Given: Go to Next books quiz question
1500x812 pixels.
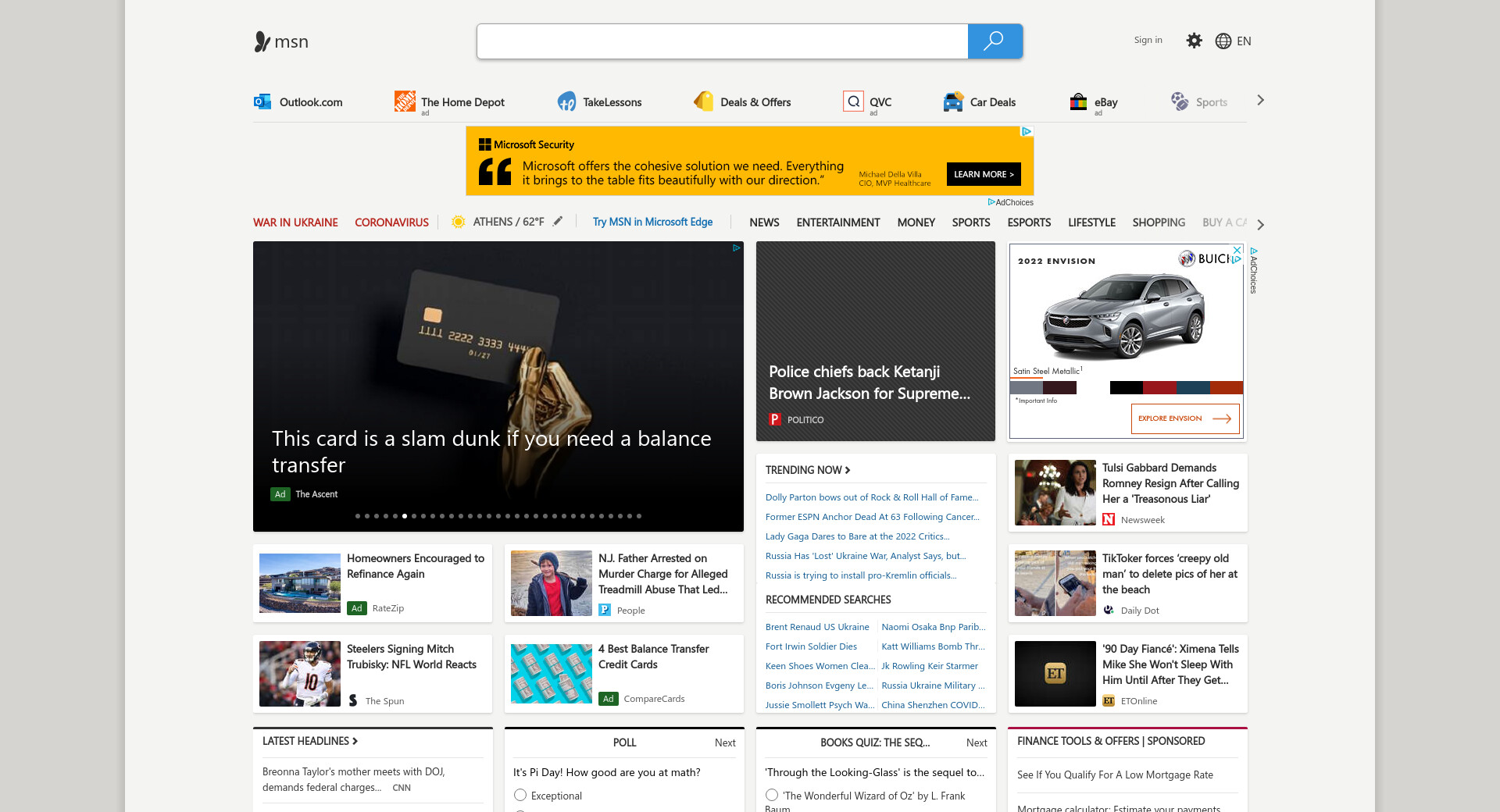Looking at the screenshot, I should [x=977, y=743].
